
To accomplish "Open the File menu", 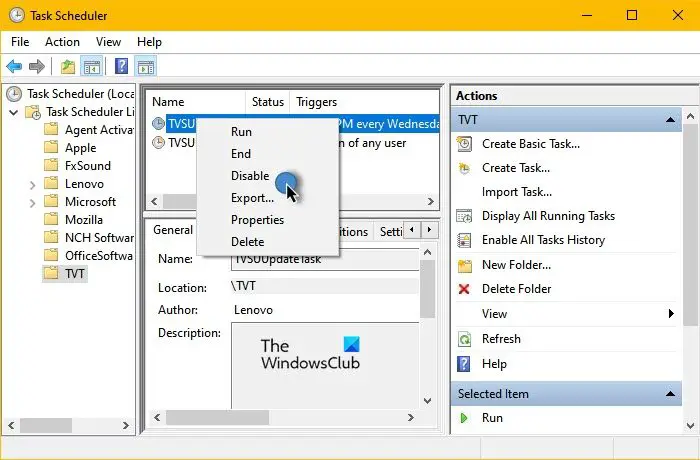I will click(x=20, y=42).
